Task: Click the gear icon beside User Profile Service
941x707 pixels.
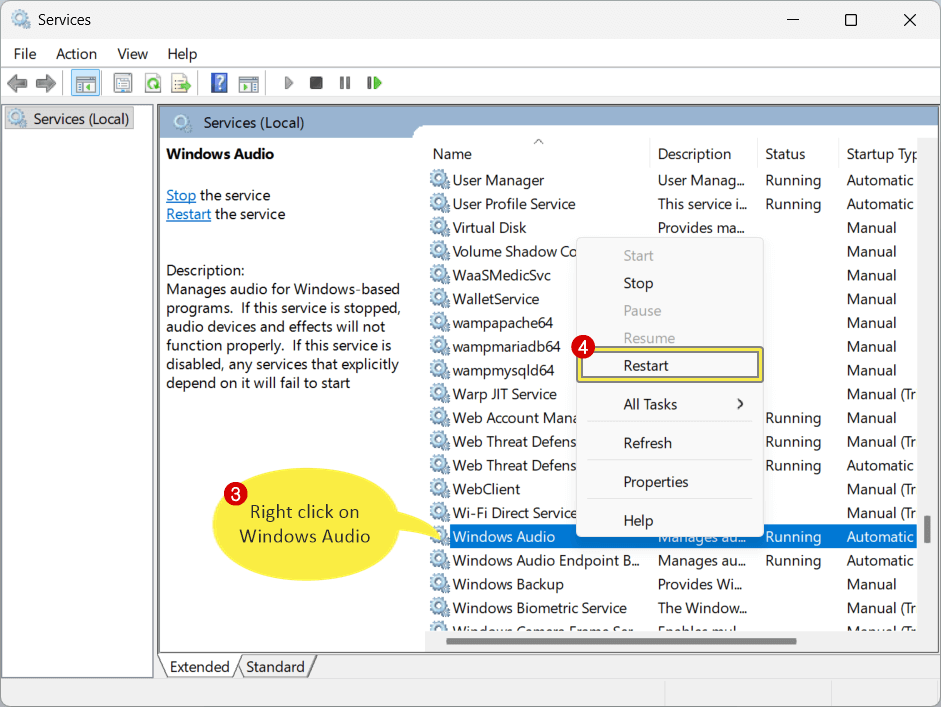Action: coord(439,203)
